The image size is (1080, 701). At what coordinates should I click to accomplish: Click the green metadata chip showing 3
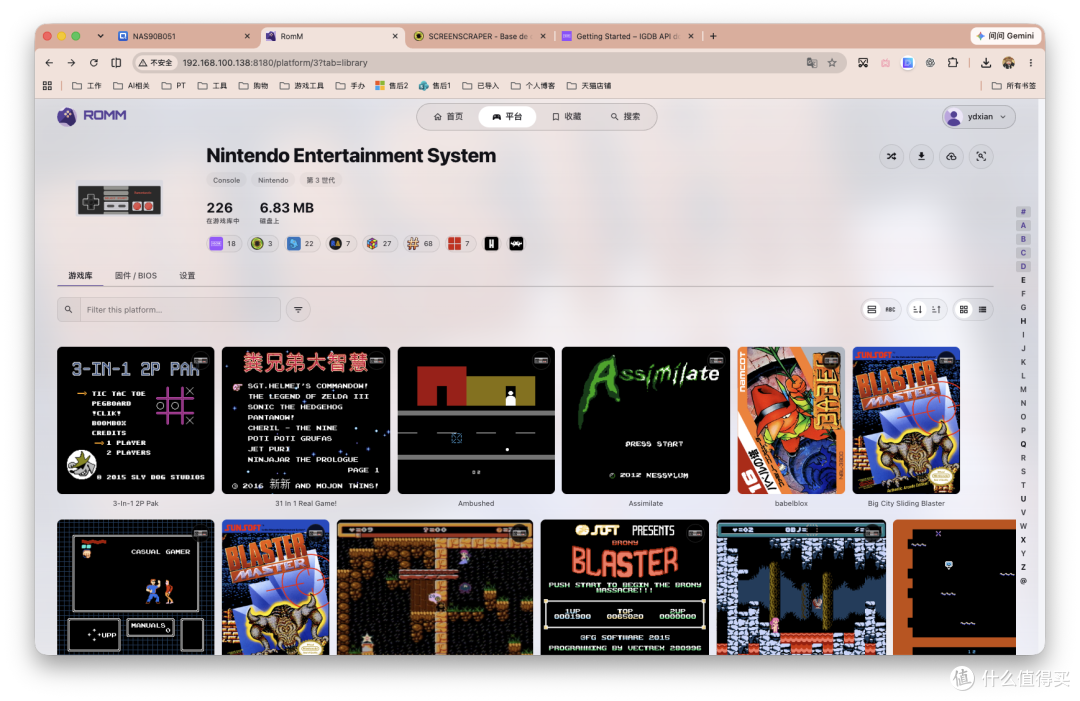point(263,244)
